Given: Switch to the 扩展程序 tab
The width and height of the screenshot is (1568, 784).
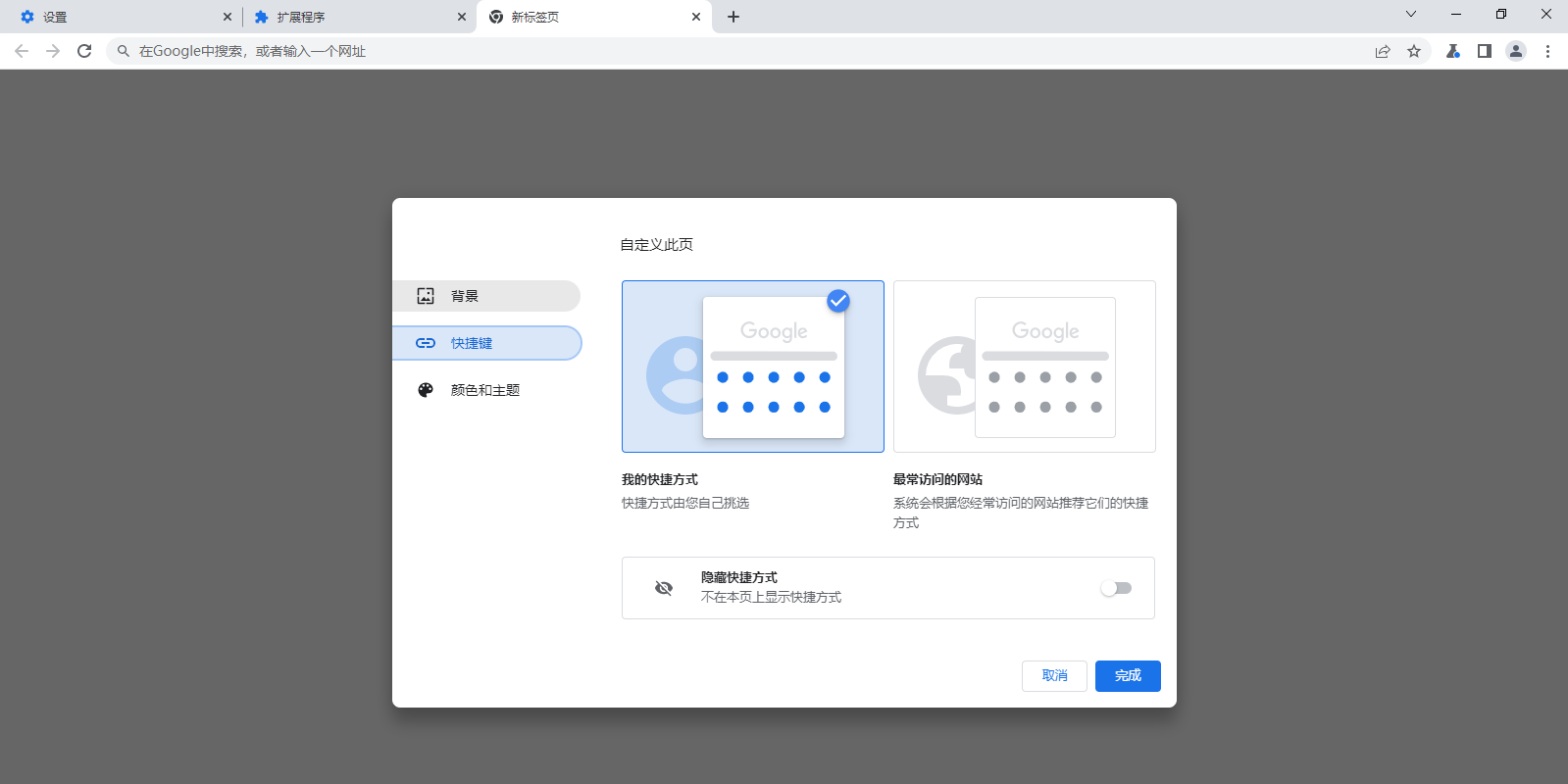Looking at the screenshot, I should pyautogui.click(x=359, y=17).
